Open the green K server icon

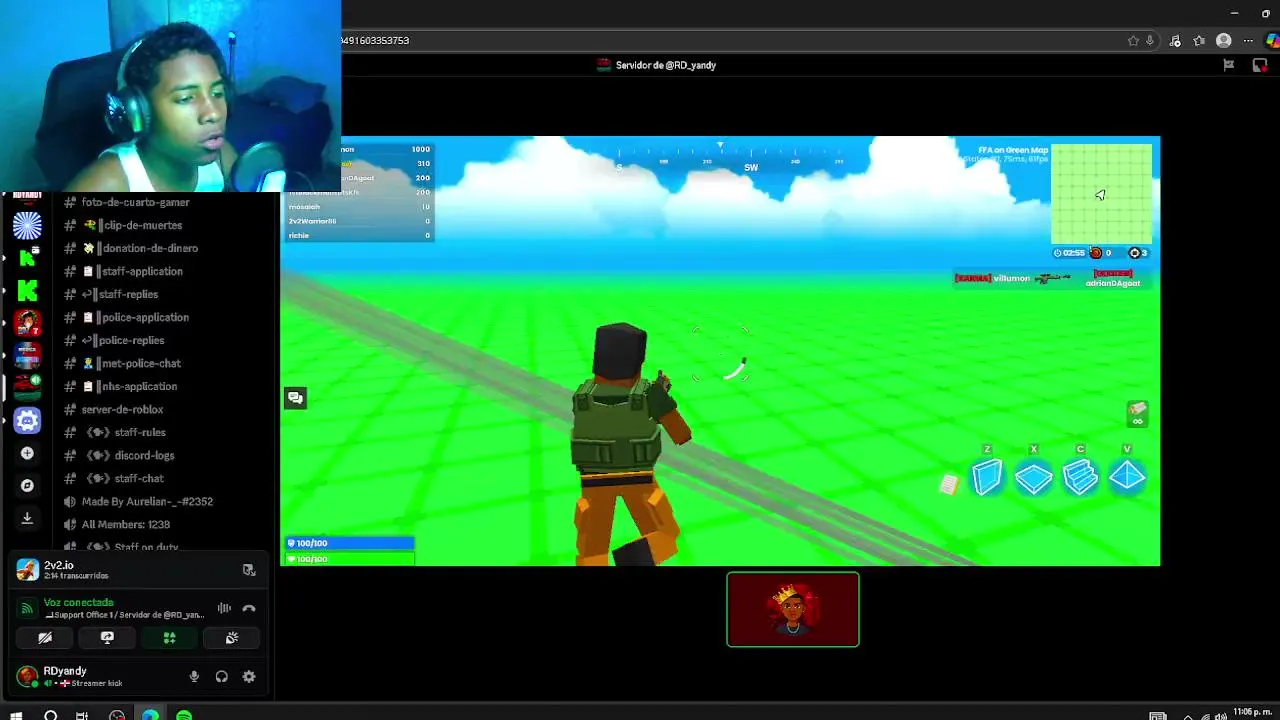[27, 290]
